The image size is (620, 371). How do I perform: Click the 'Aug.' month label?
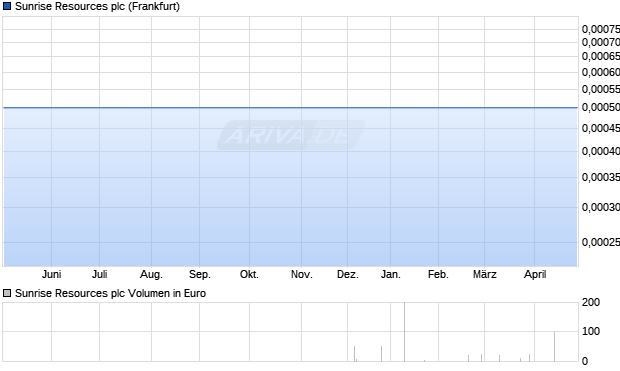coord(151,274)
